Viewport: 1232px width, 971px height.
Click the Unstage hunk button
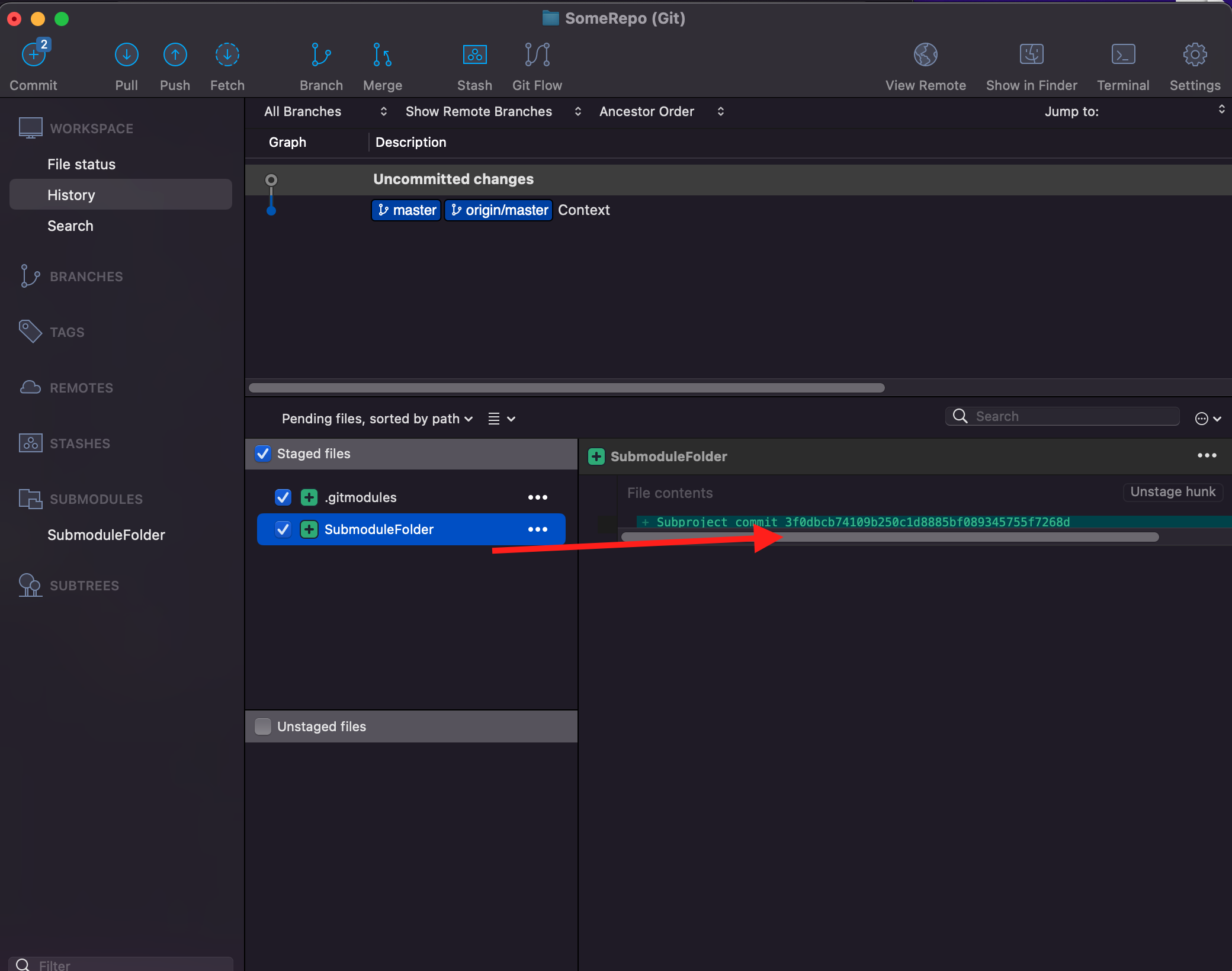[x=1172, y=492]
